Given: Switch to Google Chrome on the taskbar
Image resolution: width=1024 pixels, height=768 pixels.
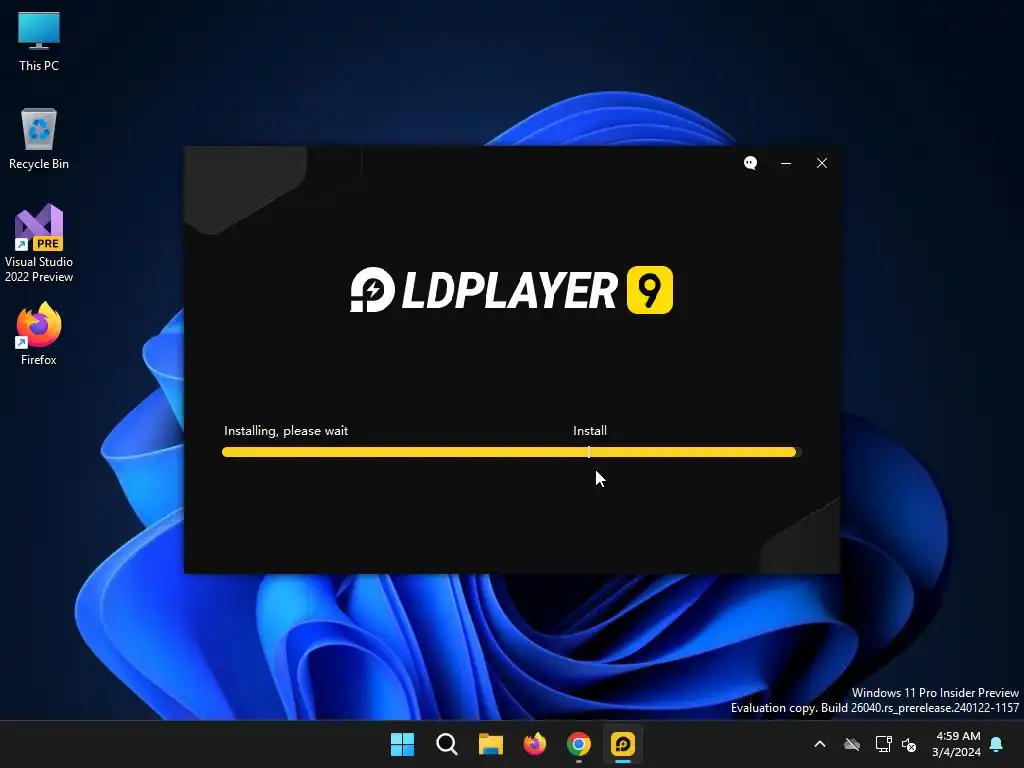Looking at the screenshot, I should 579,744.
